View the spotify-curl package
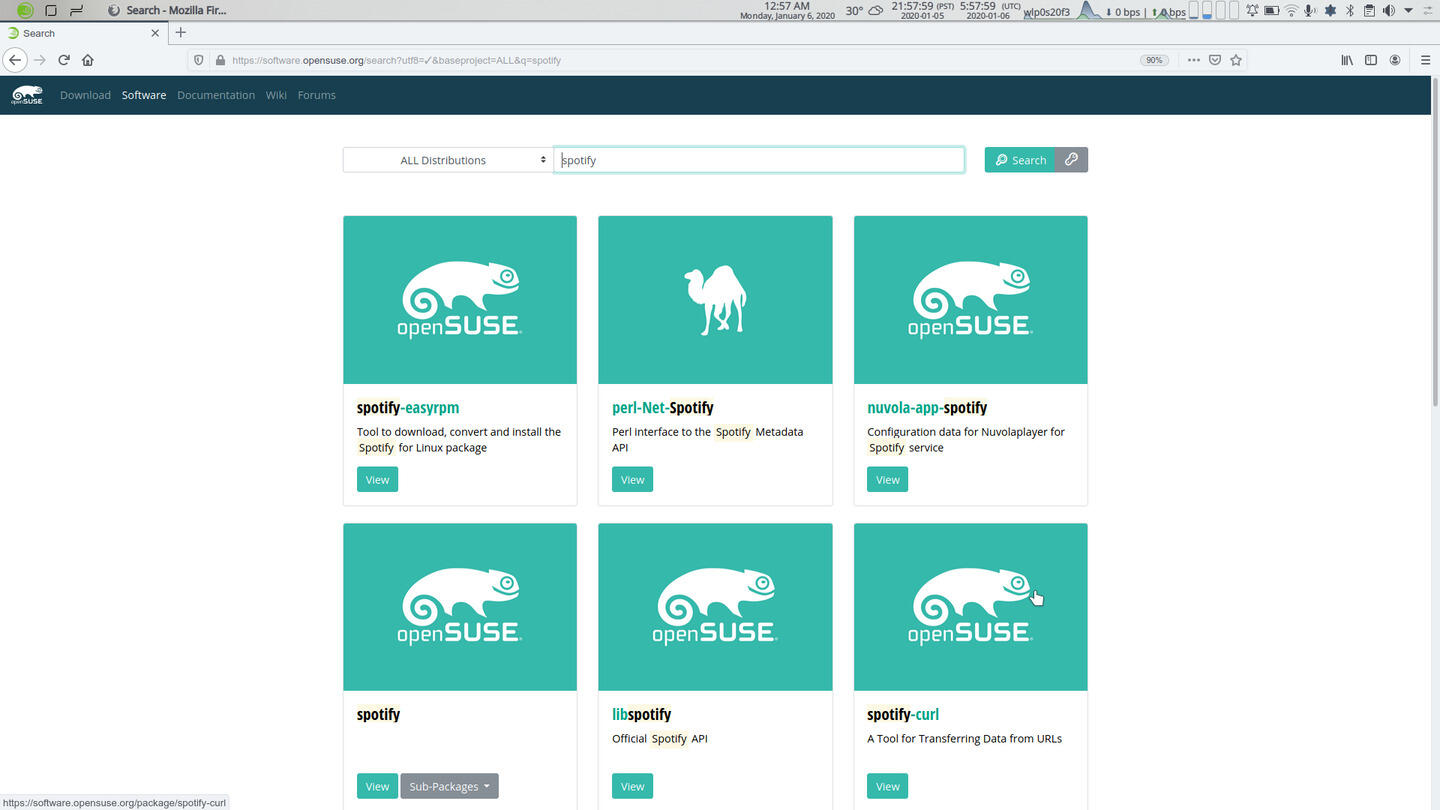 (887, 786)
